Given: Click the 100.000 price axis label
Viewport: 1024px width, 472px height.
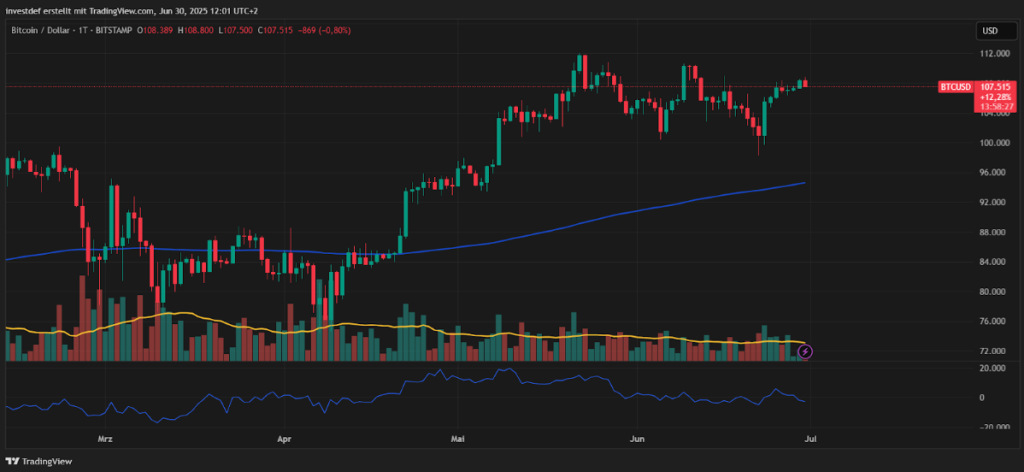Looking at the screenshot, I should pos(994,142).
